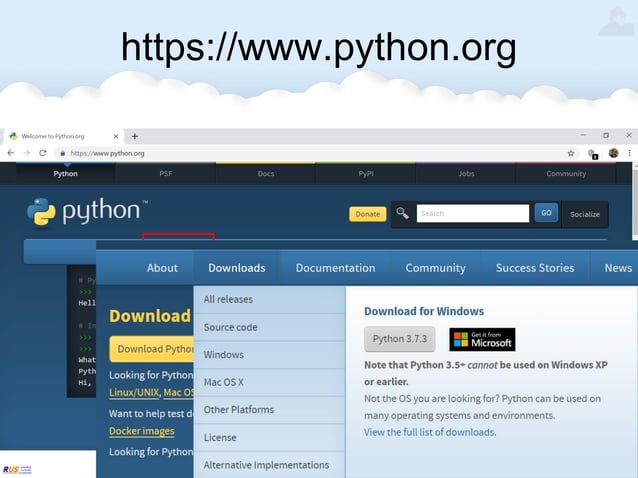The image size is (638, 478).
Task: Click the browser back arrow
Action: [11, 153]
